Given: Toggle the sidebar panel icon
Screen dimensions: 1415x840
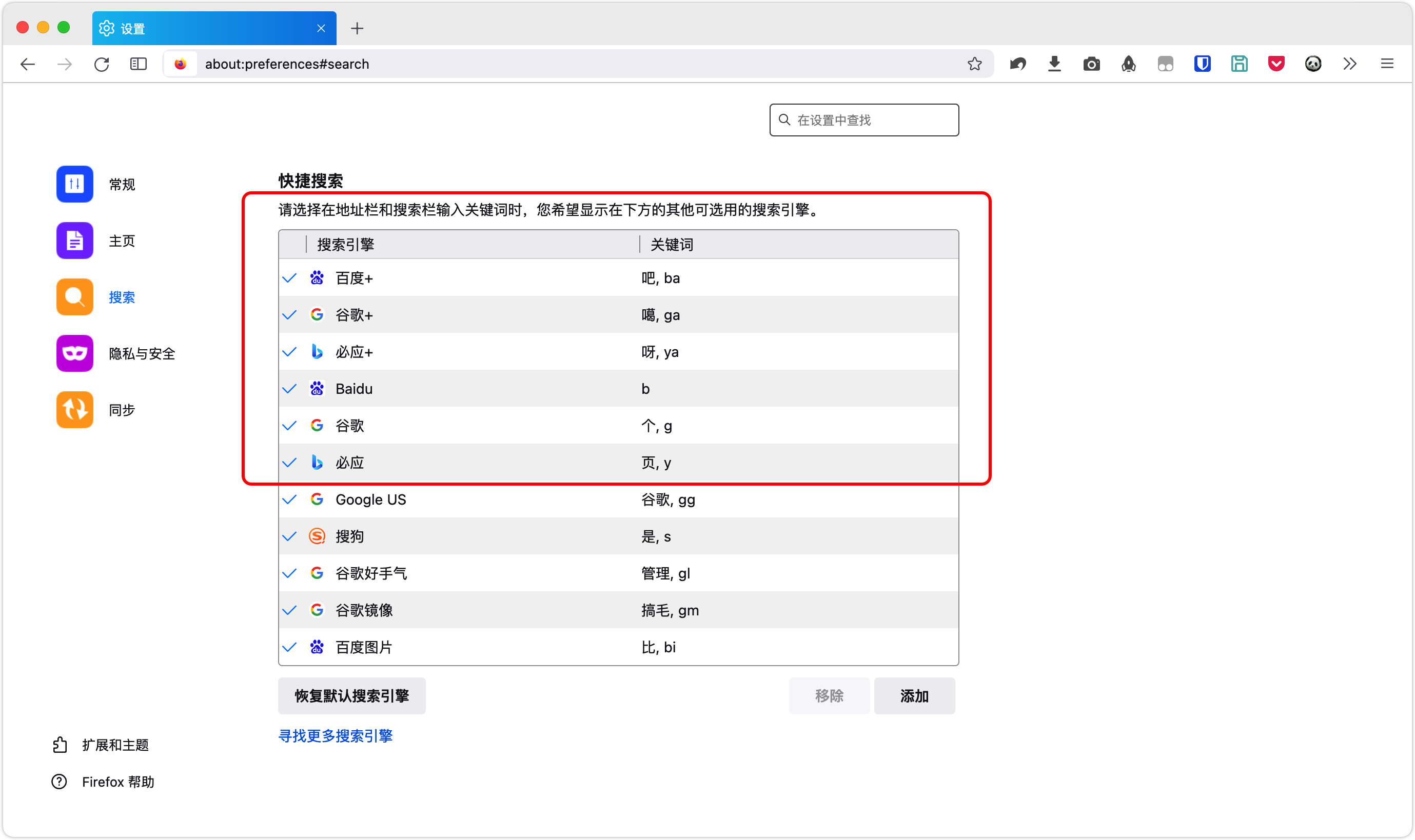Looking at the screenshot, I should pos(138,64).
